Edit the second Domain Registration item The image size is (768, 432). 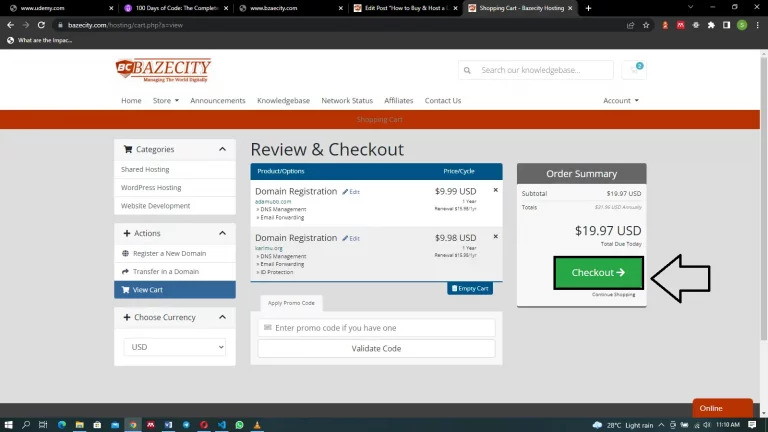point(351,239)
